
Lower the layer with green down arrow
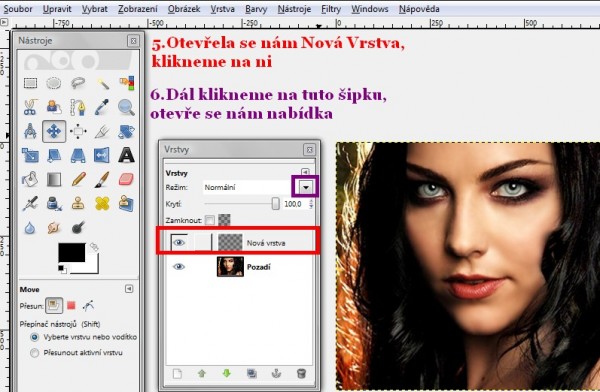[227, 374]
